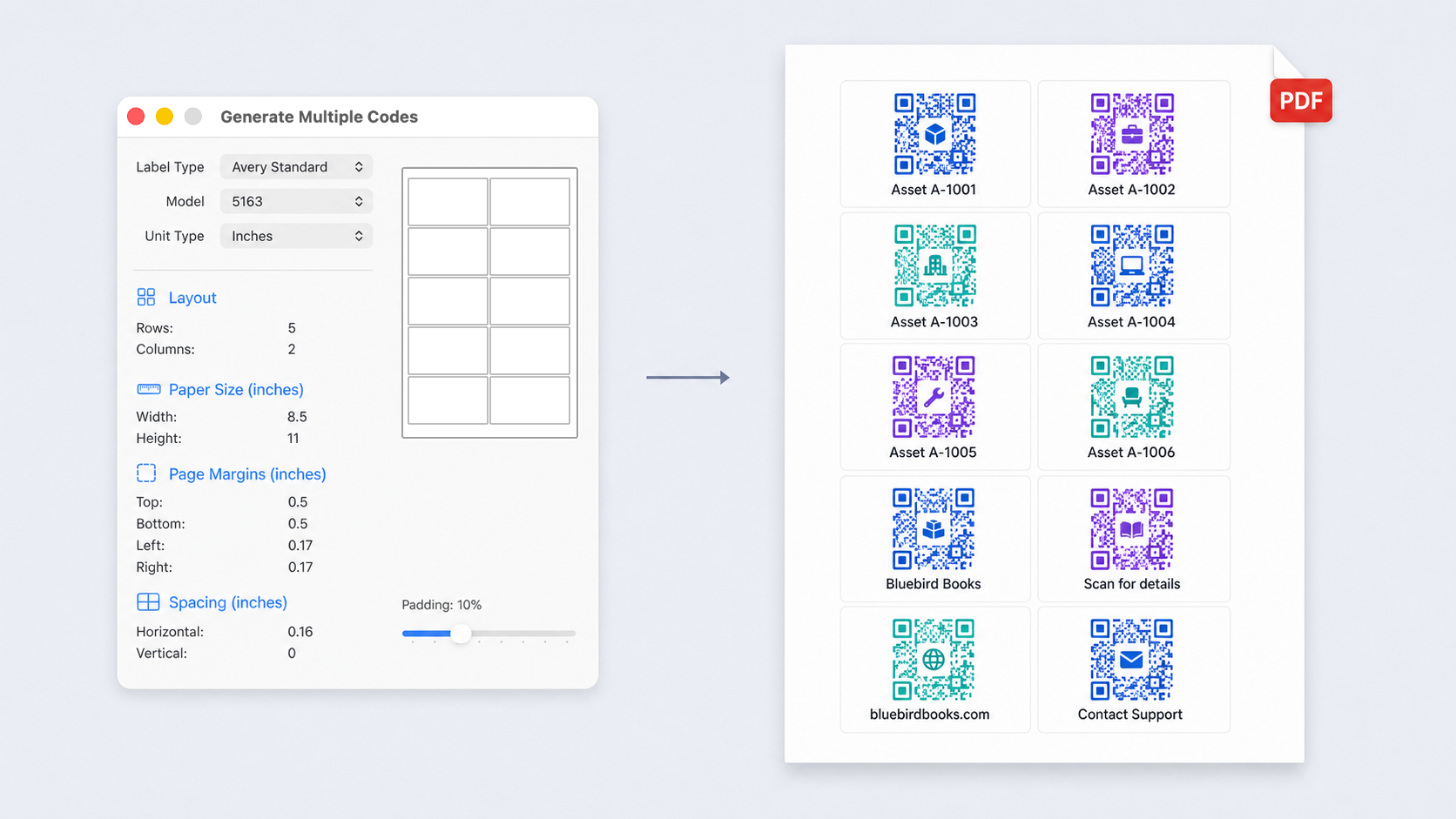Select the Asset A-1002 QR code
This screenshot has width=1456, height=819.
(1132, 134)
